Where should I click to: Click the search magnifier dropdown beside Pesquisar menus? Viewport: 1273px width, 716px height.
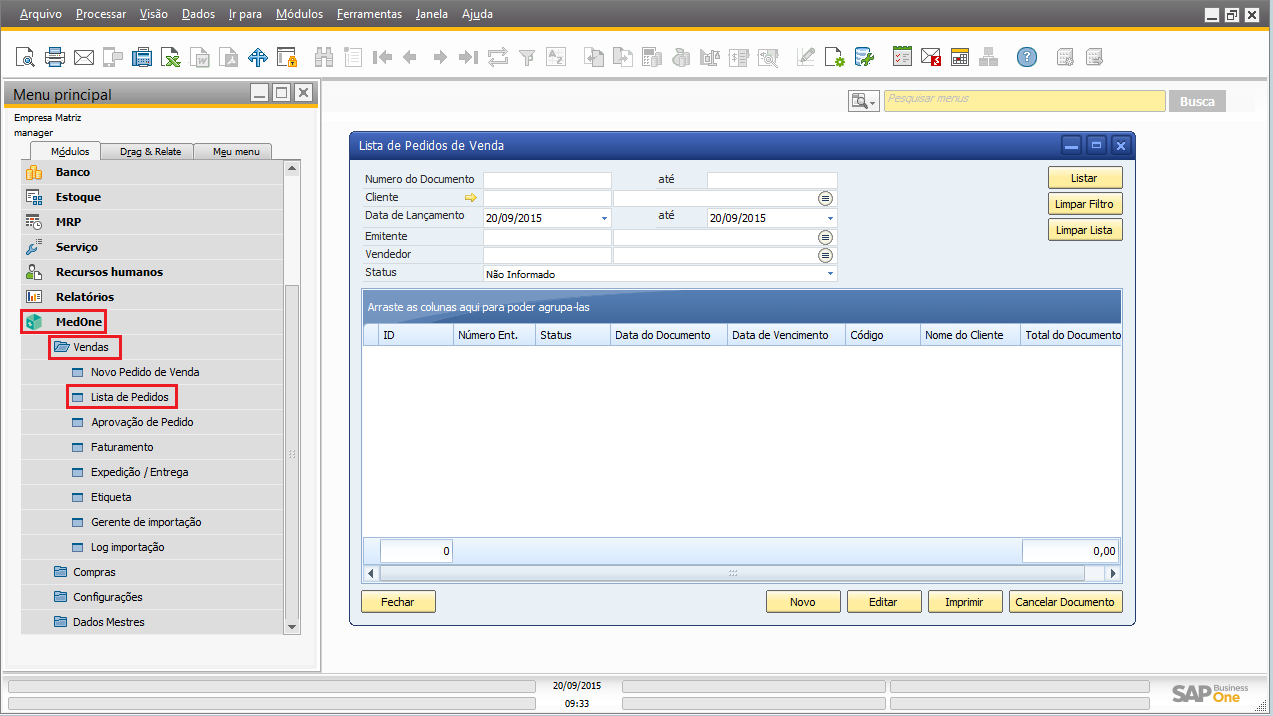click(x=863, y=101)
